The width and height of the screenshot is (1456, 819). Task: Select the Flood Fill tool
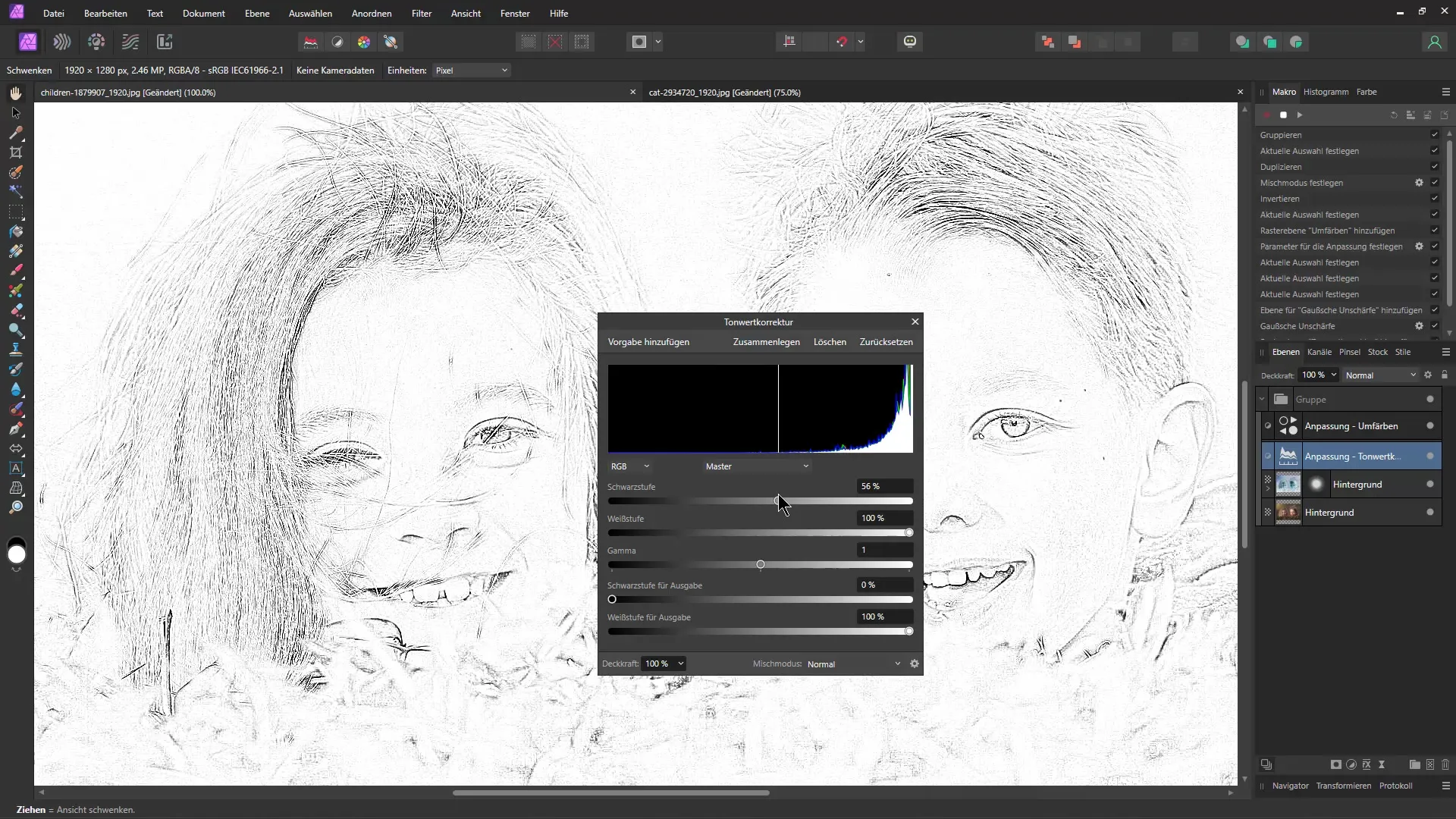[x=16, y=231]
